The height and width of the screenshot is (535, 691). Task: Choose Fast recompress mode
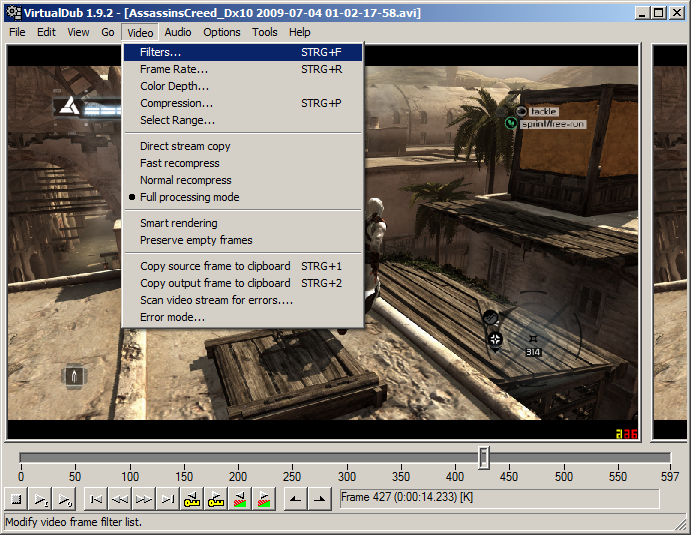tap(180, 163)
